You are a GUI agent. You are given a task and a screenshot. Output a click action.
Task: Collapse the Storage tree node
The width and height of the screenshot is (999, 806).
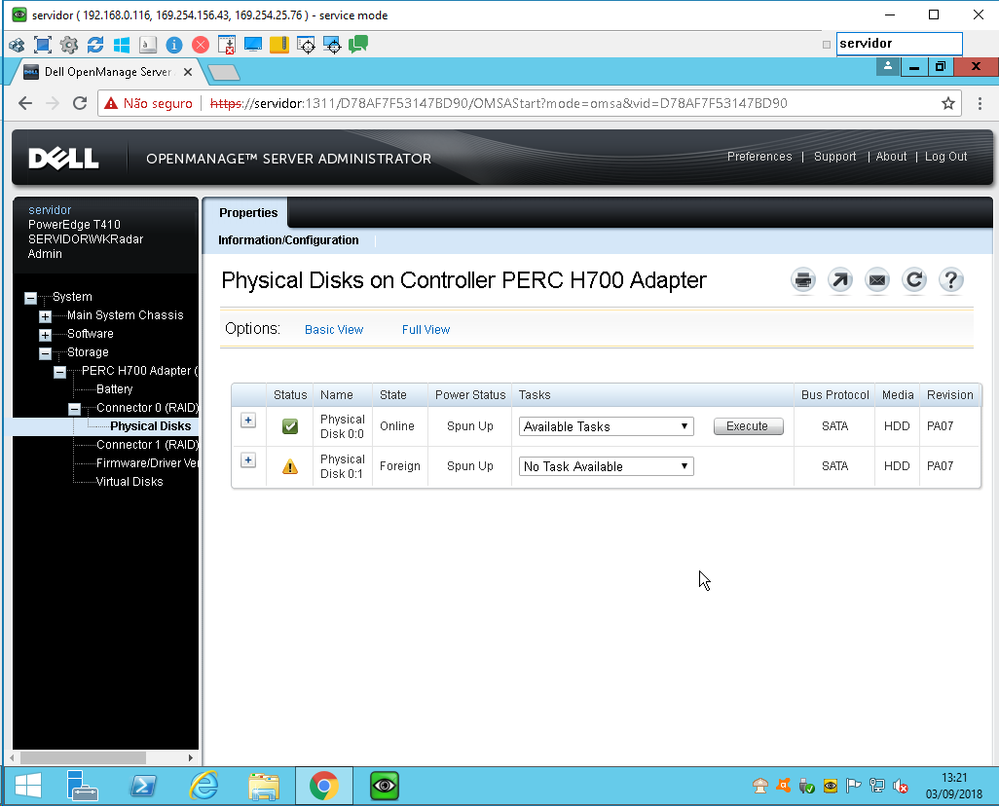tap(45, 353)
